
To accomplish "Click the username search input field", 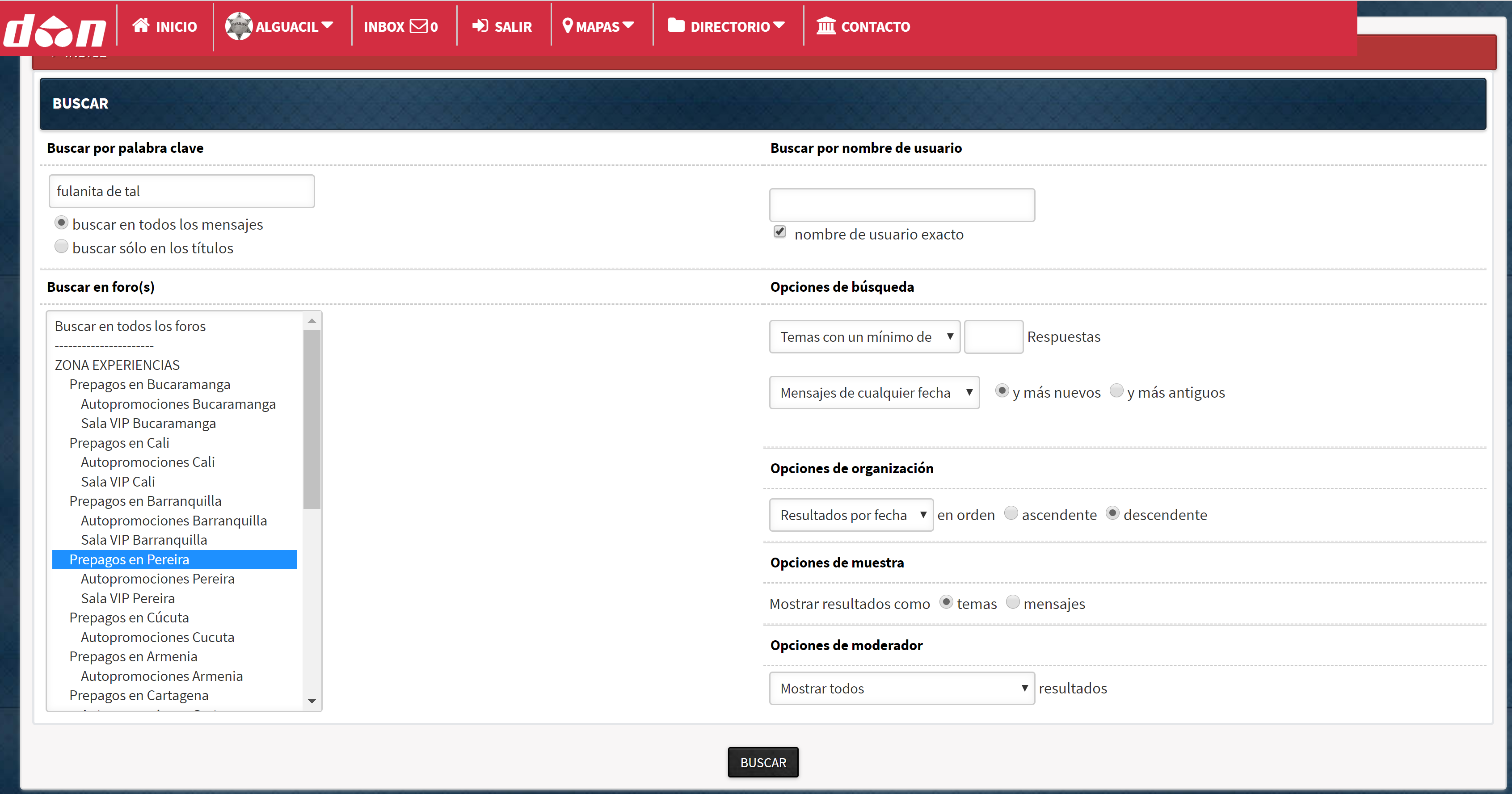I will point(901,206).
